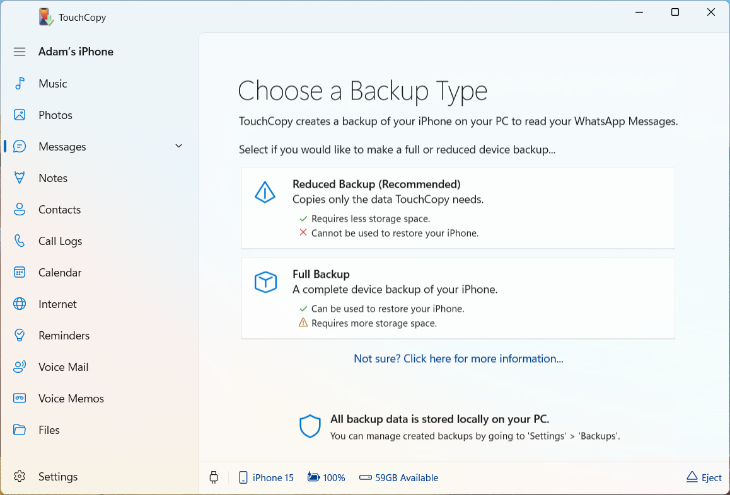Minimize the TouchCopy window

click(x=639, y=13)
